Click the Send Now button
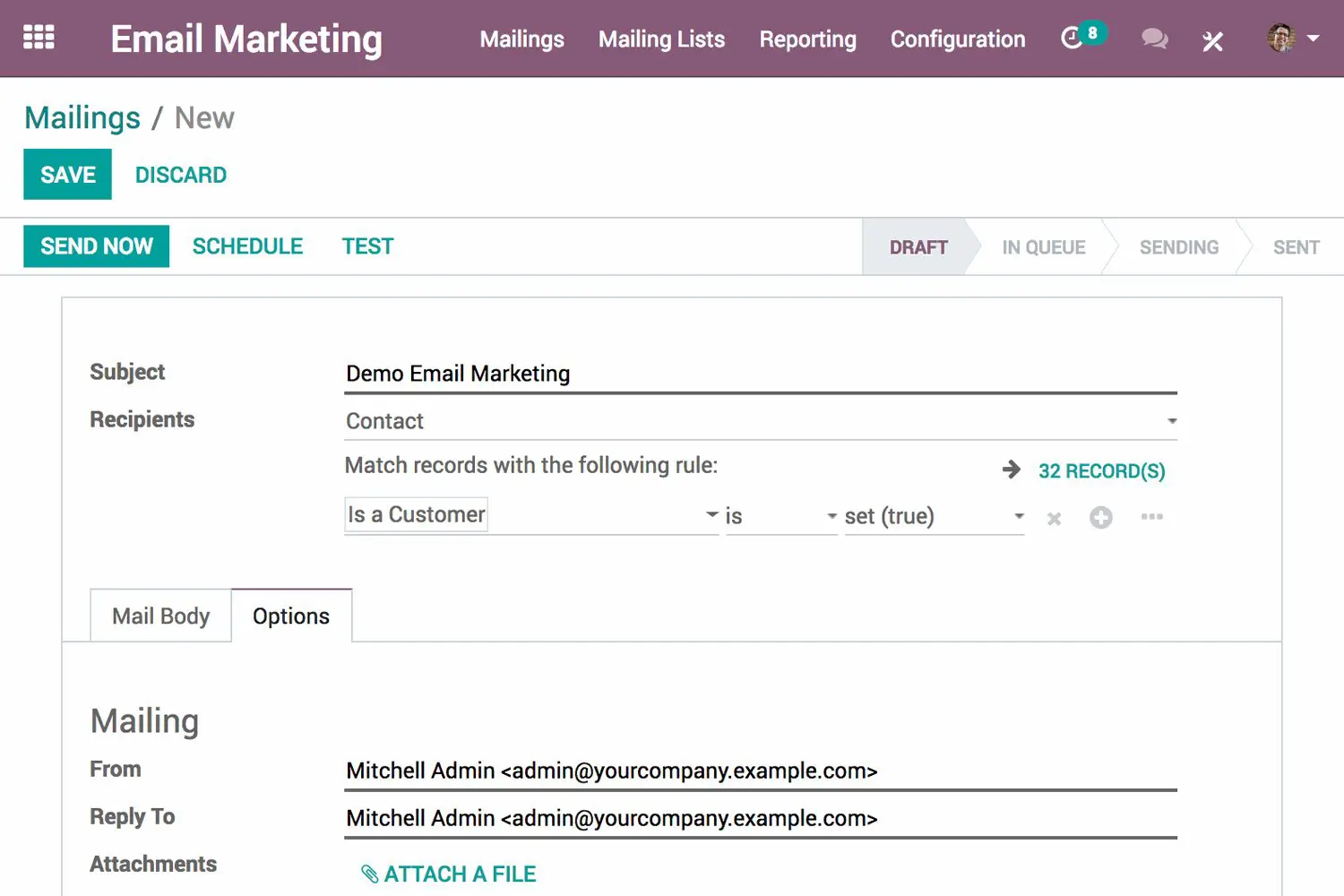 (x=97, y=246)
